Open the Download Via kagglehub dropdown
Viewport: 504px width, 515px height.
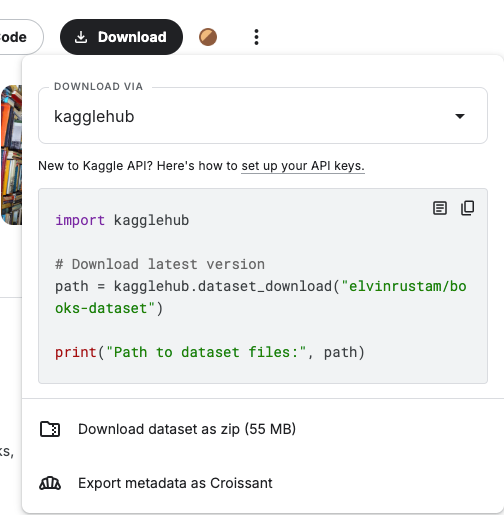[263, 116]
